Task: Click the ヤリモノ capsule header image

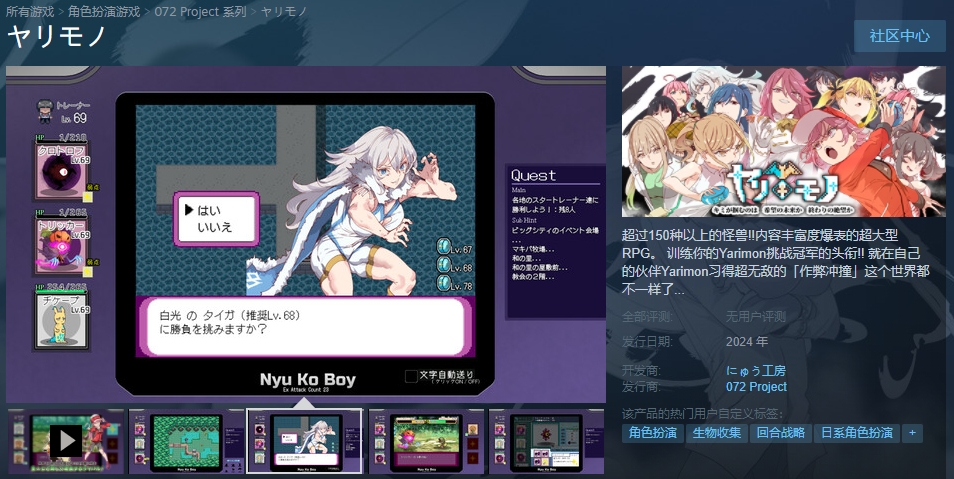Action: coord(784,141)
